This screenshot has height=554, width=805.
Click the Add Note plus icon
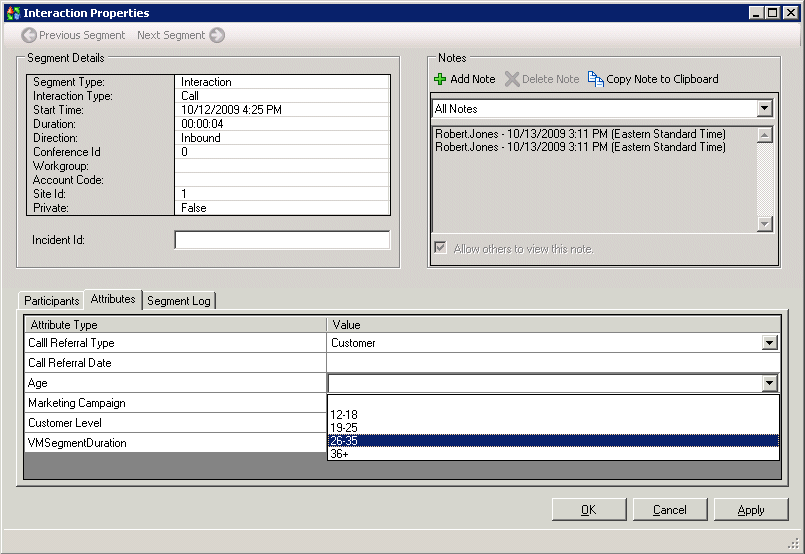pyautogui.click(x=440, y=79)
